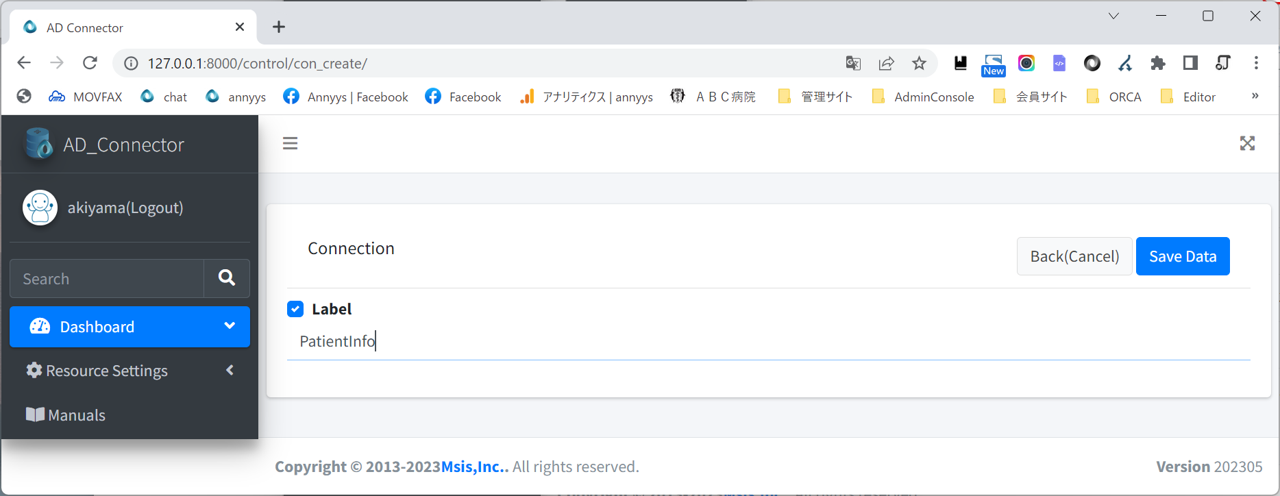Click the media control music note icon

click(x=1223, y=63)
